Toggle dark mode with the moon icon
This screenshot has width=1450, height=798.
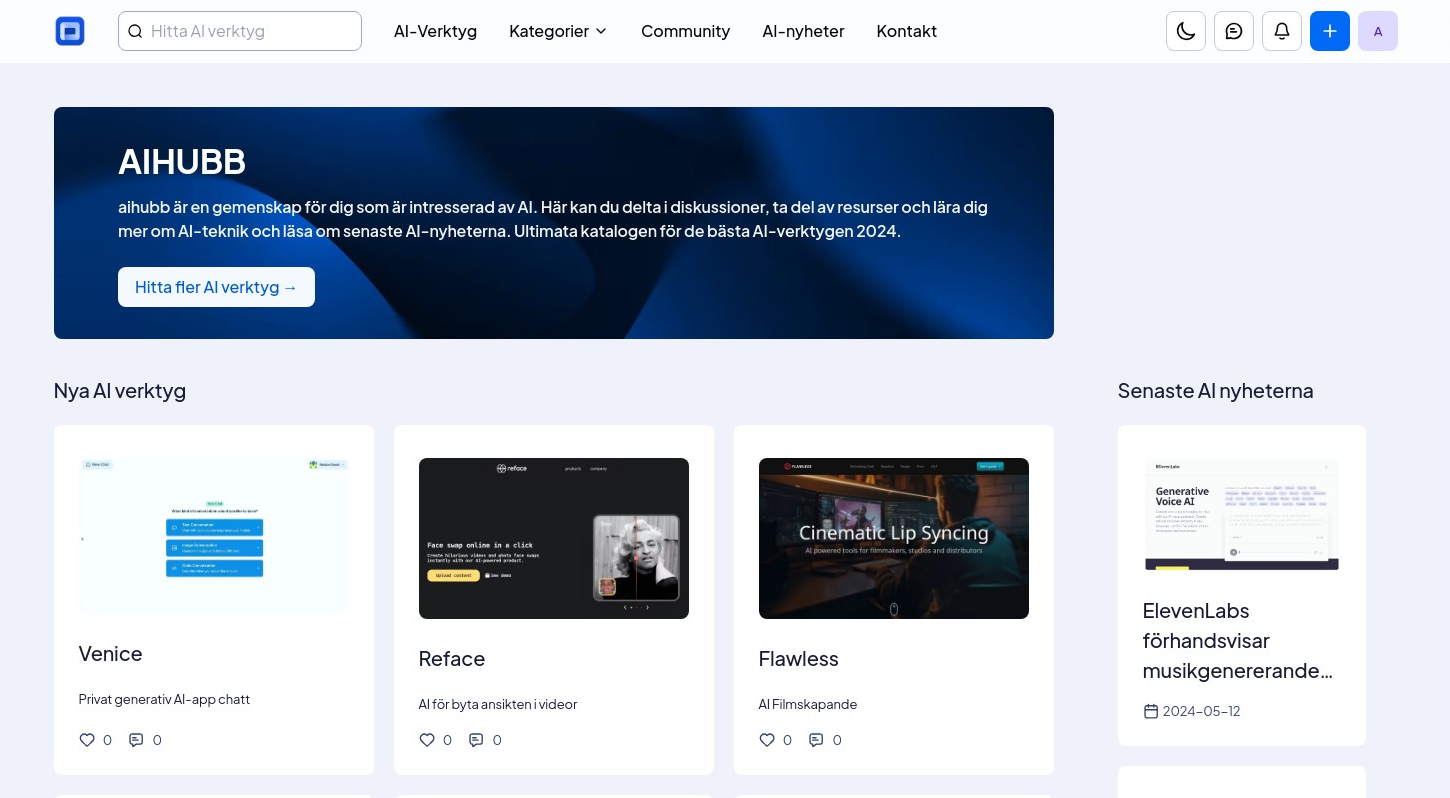click(x=1186, y=31)
